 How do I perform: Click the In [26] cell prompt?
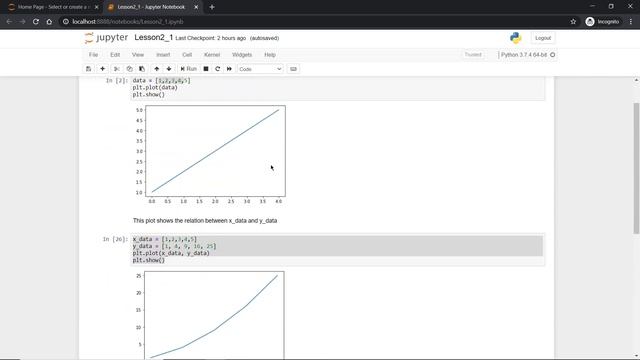click(x=115, y=239)
